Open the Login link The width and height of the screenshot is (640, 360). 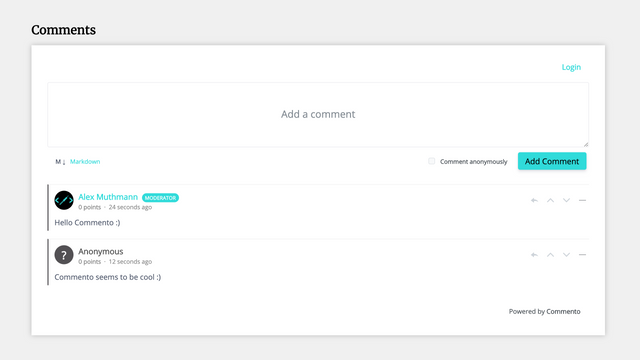pos(571,67)
